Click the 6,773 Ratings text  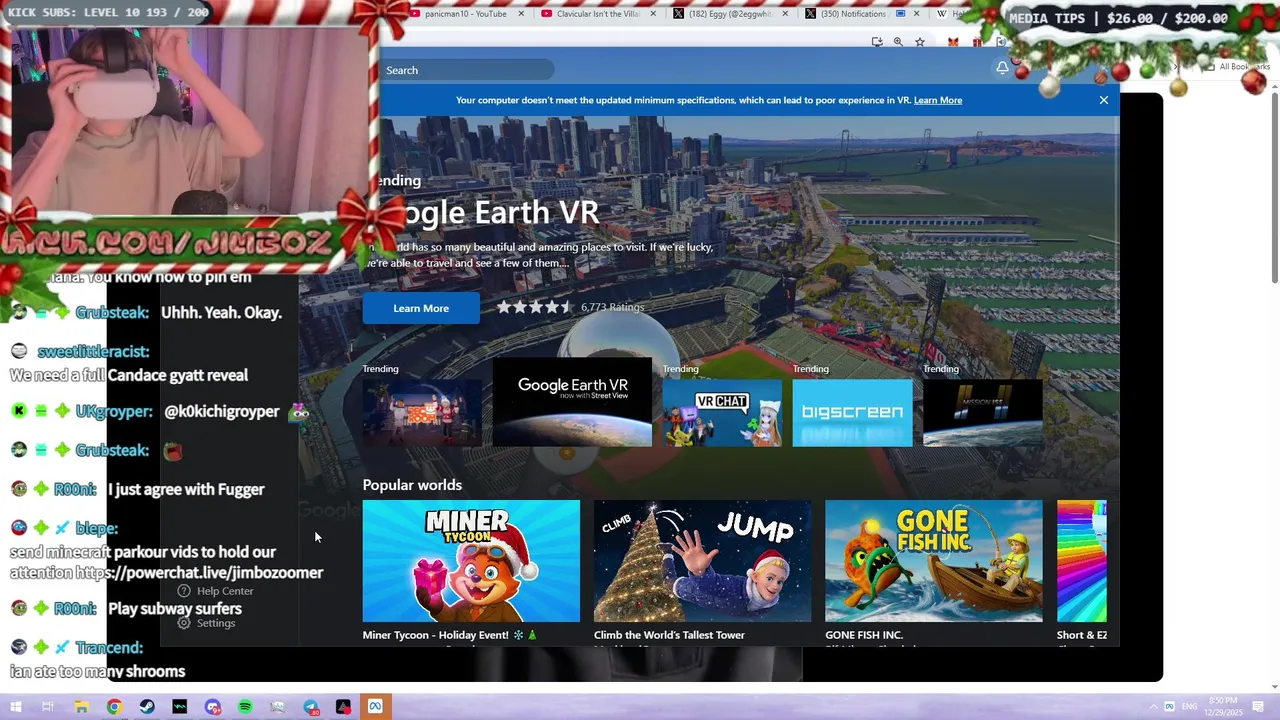[x=612, y=307]
